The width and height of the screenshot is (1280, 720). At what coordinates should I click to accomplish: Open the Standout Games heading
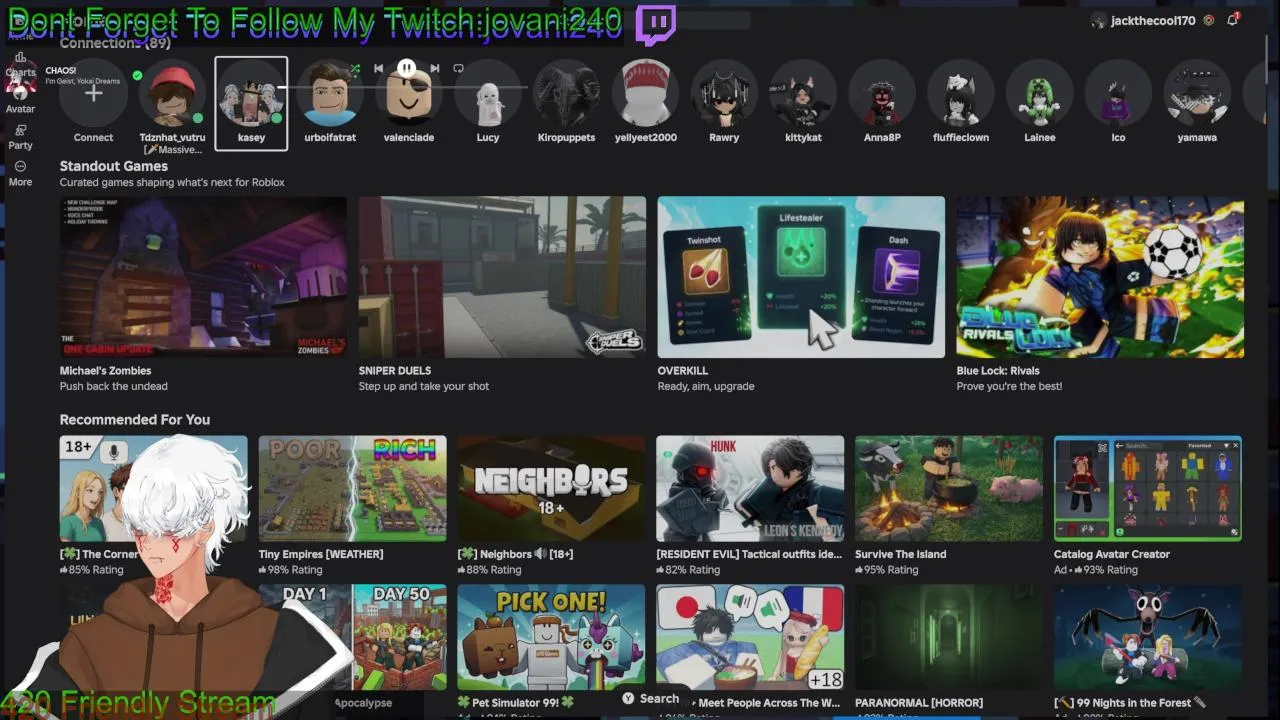[114, 166]
